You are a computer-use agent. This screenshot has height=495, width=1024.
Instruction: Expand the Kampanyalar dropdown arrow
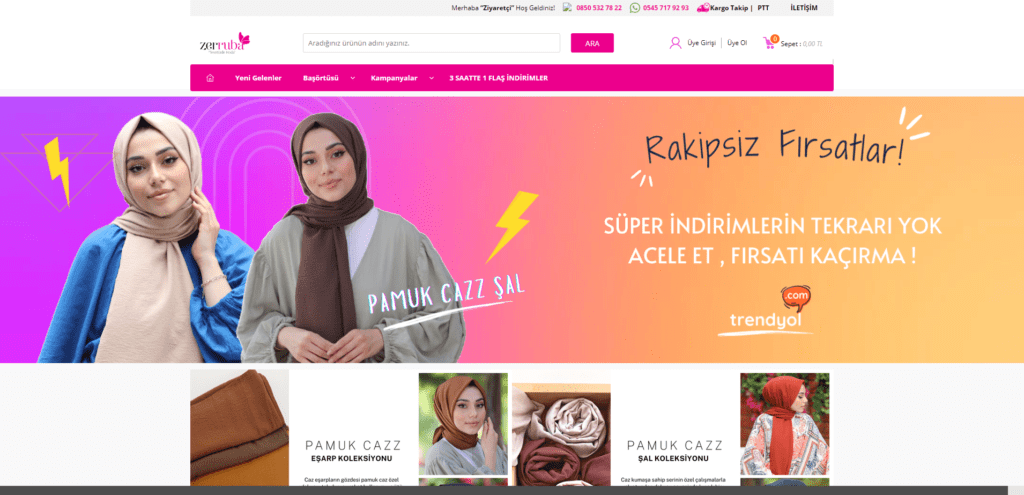pyautogui.click(x=431, y=78)
